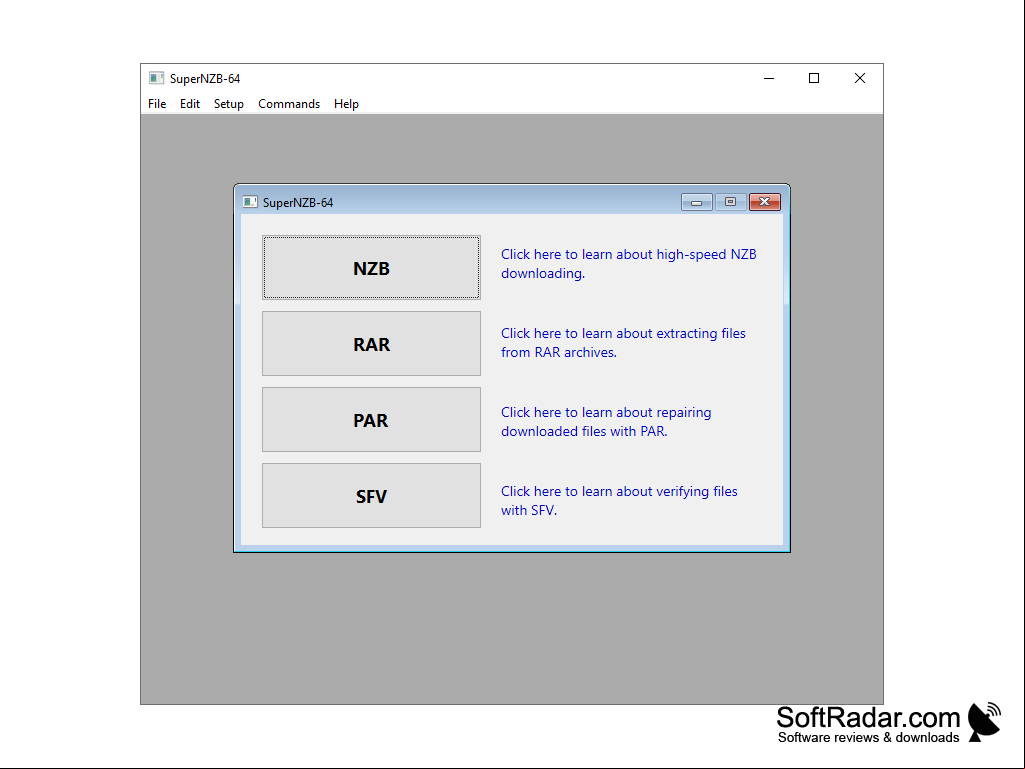Close the main SuperNZB-64 window

(x=860, y=78)
